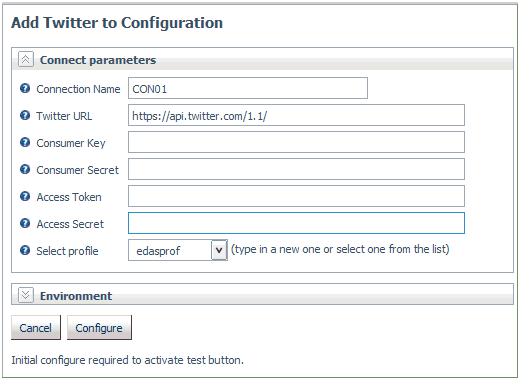
Task: Collapse the Connect parameters section
Action: [26, 59]
